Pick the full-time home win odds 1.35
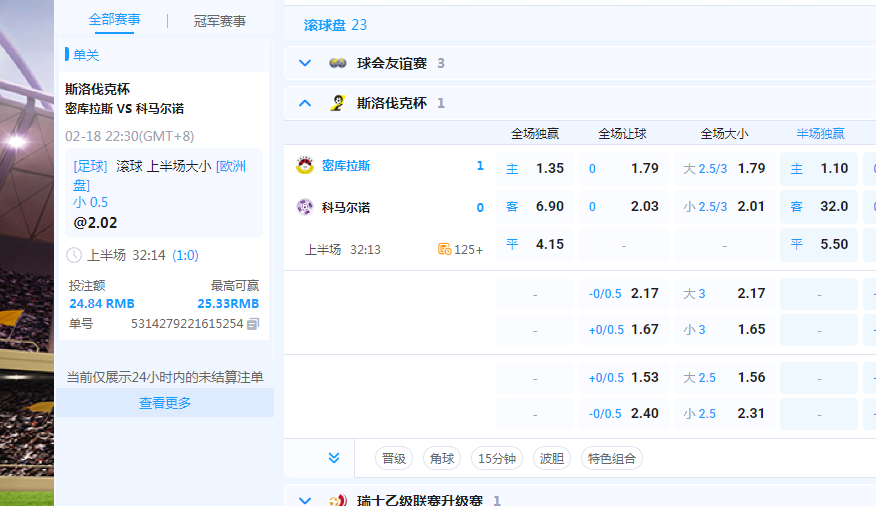The image size is (876, 506). (x=536, y=168)
